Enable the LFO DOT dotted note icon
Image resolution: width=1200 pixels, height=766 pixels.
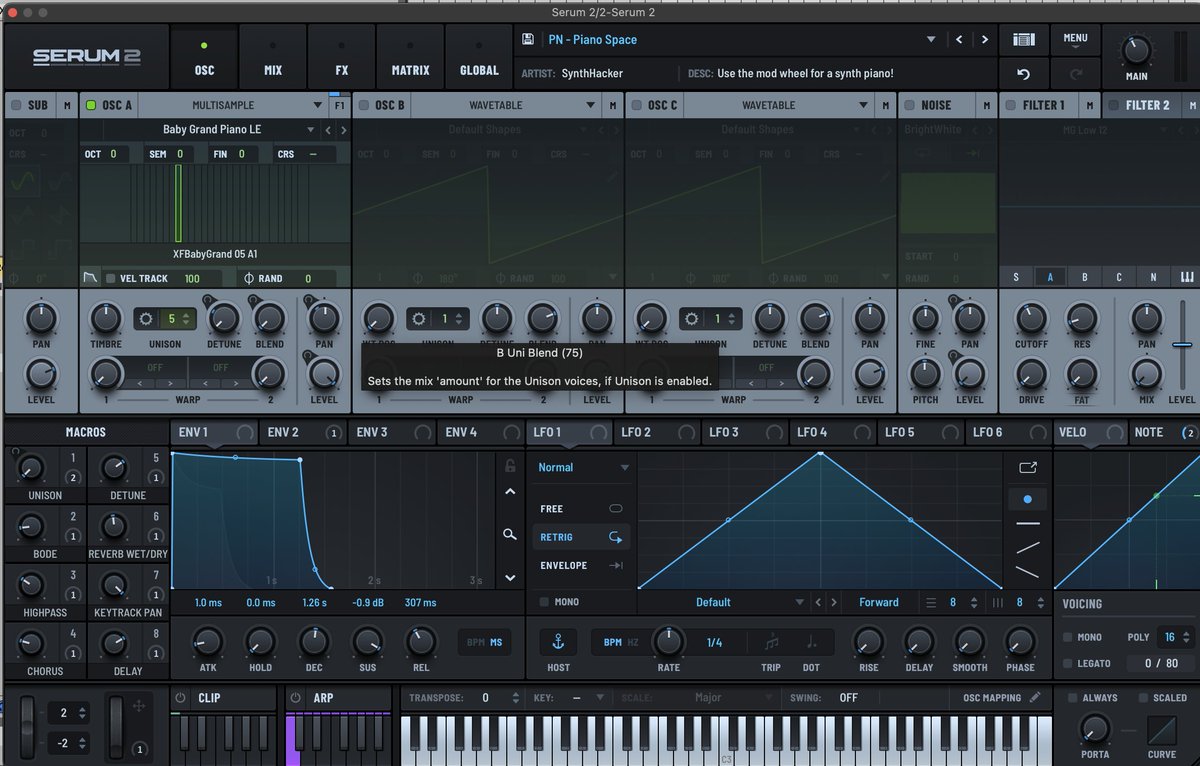coord(811,642)
